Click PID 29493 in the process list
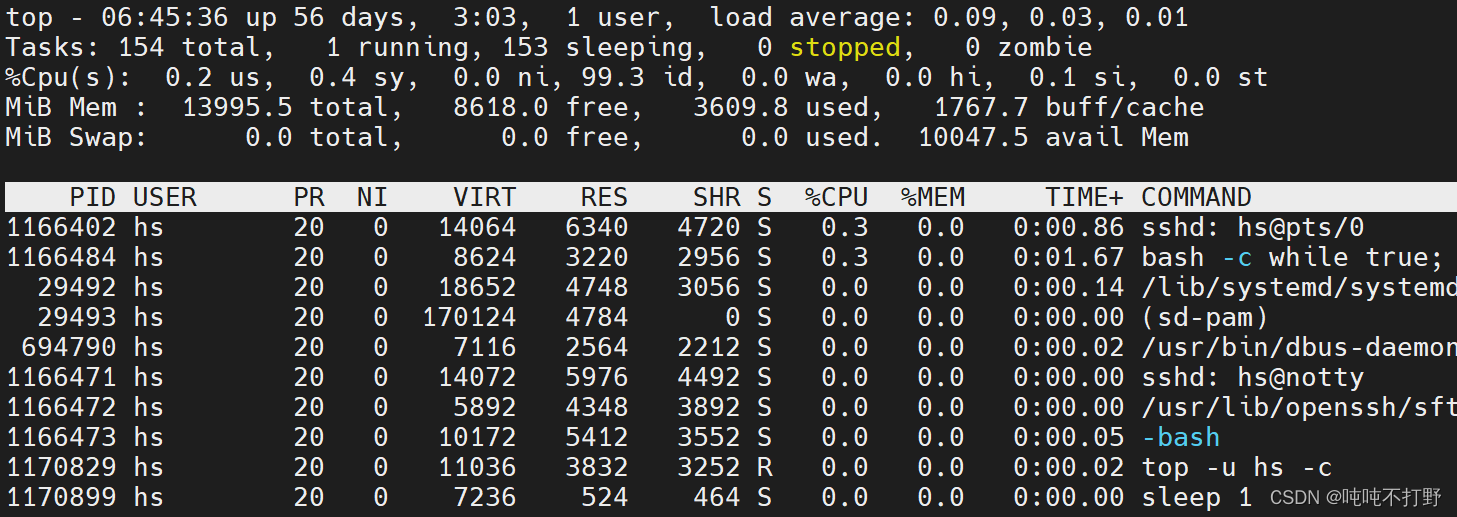This screenshot has width=1457, height=517. coord(77,317)
